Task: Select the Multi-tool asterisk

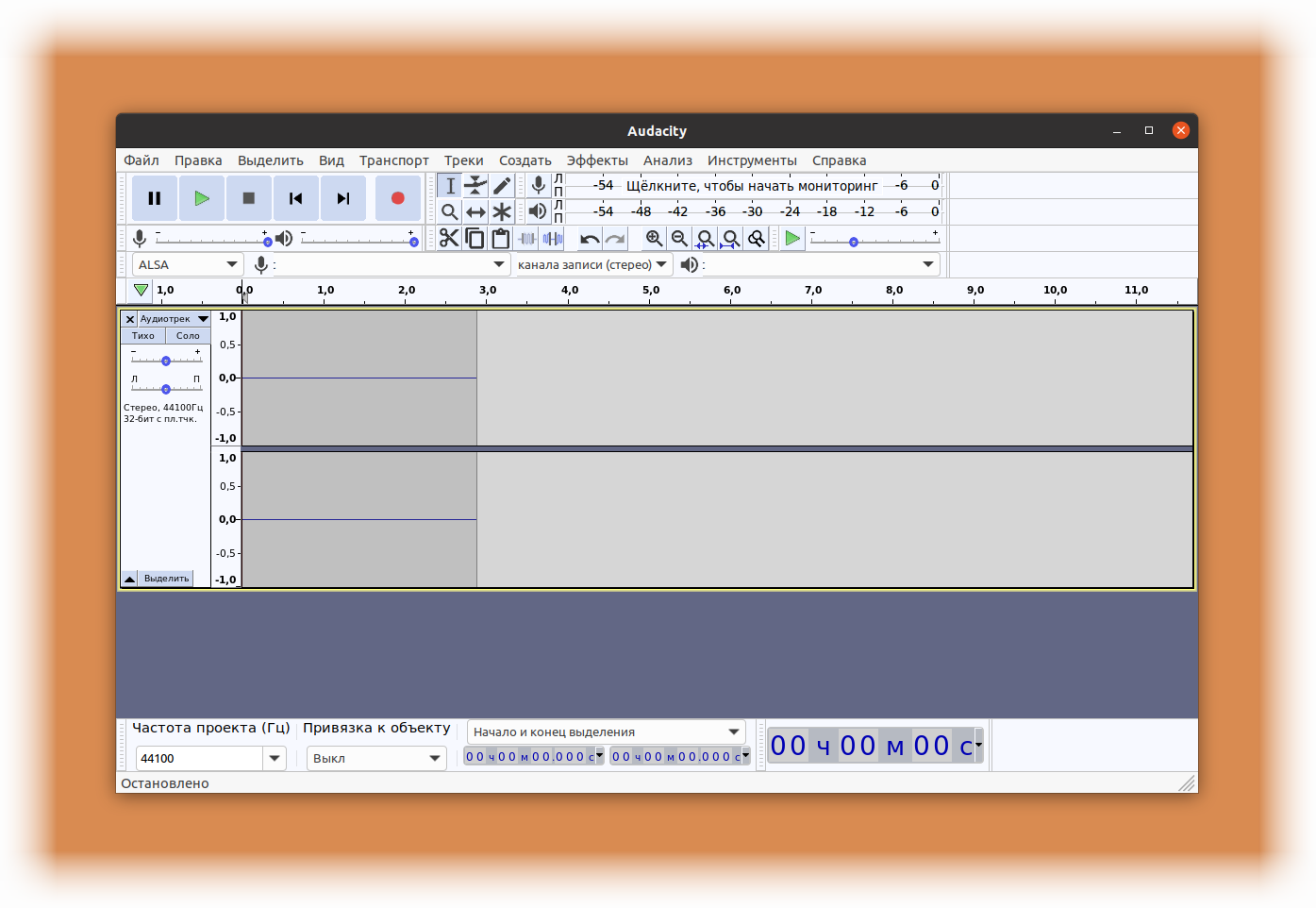Action: (501, 211)
